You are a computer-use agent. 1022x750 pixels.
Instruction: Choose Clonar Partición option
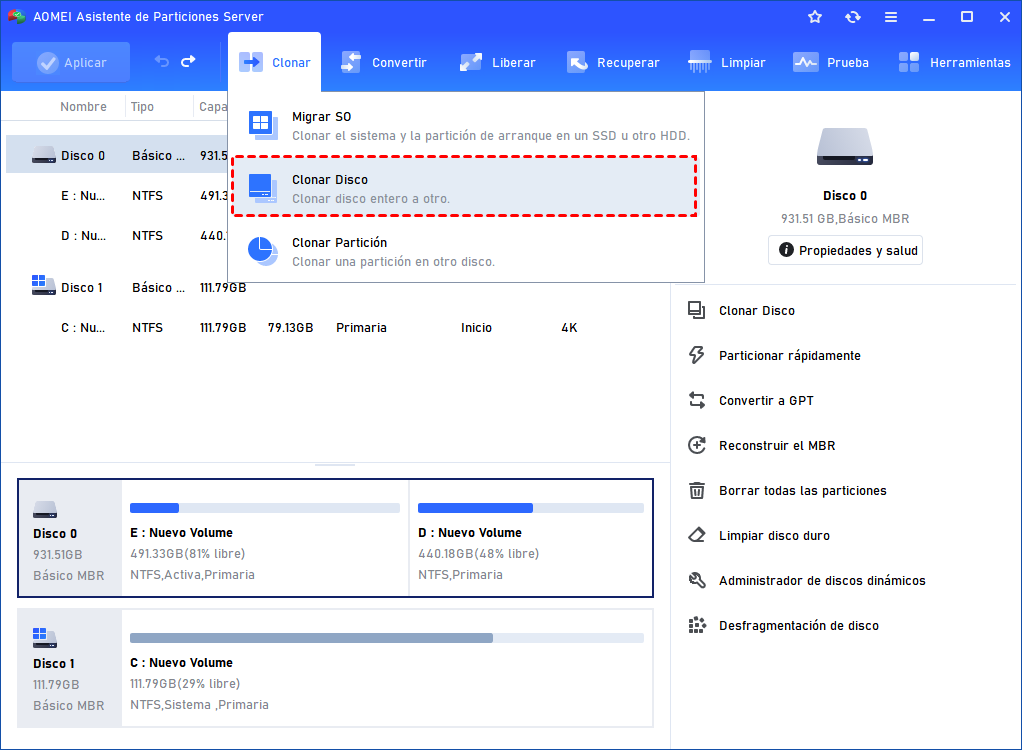pyautogui.click(x=466, y=252)
